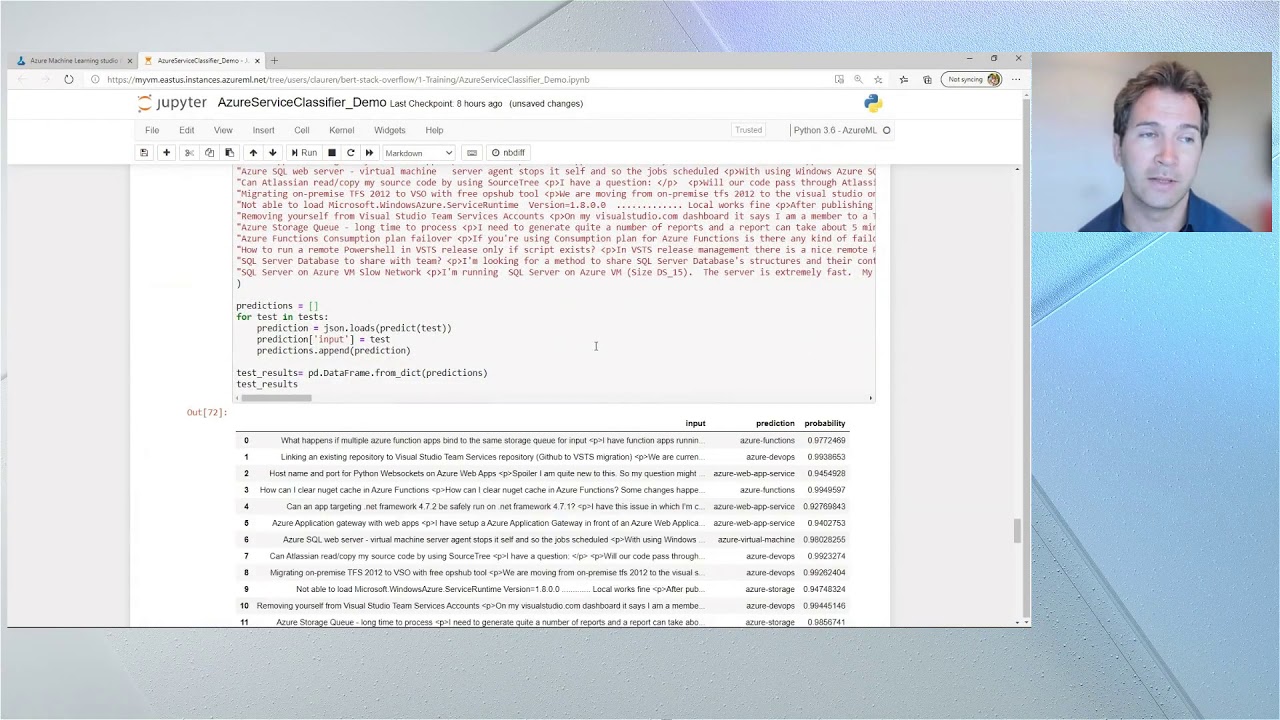Click row 7 Atlassian SourceTree question text

click(x=485, y=556)
